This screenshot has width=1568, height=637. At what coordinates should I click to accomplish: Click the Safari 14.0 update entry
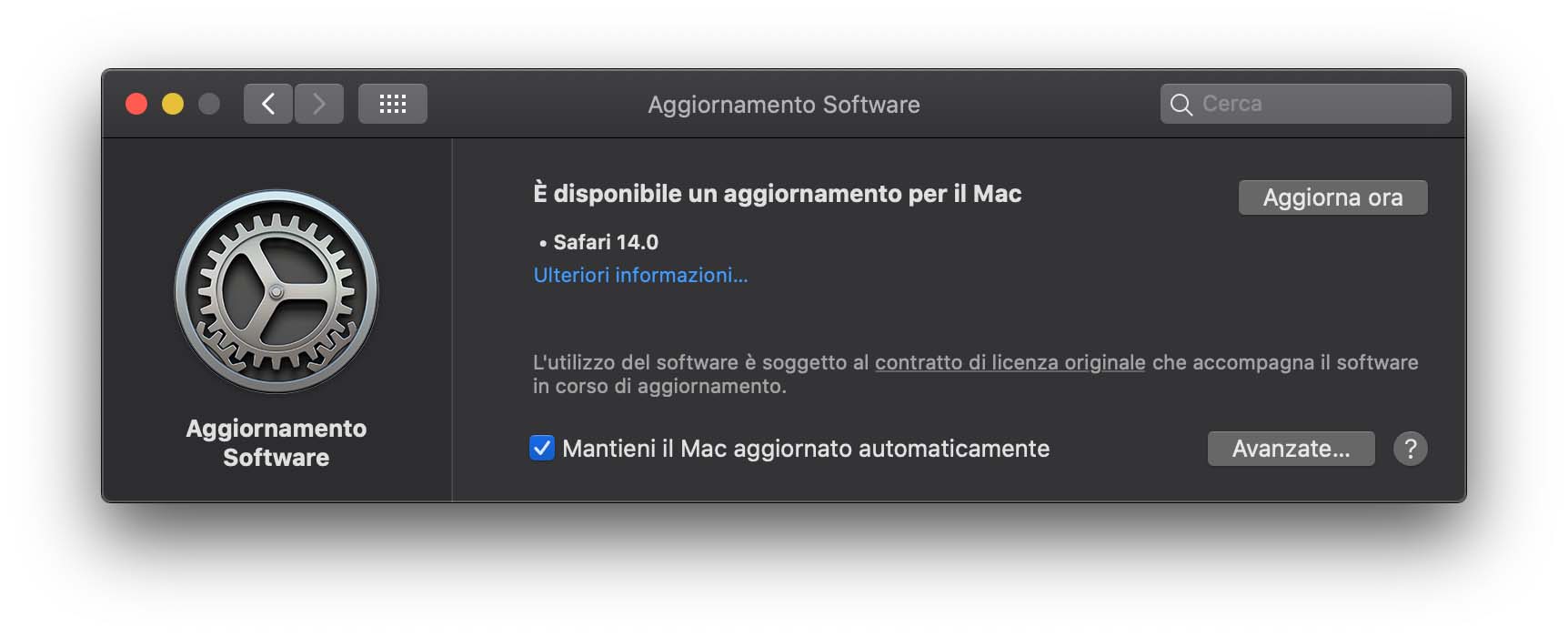point(605,242)
